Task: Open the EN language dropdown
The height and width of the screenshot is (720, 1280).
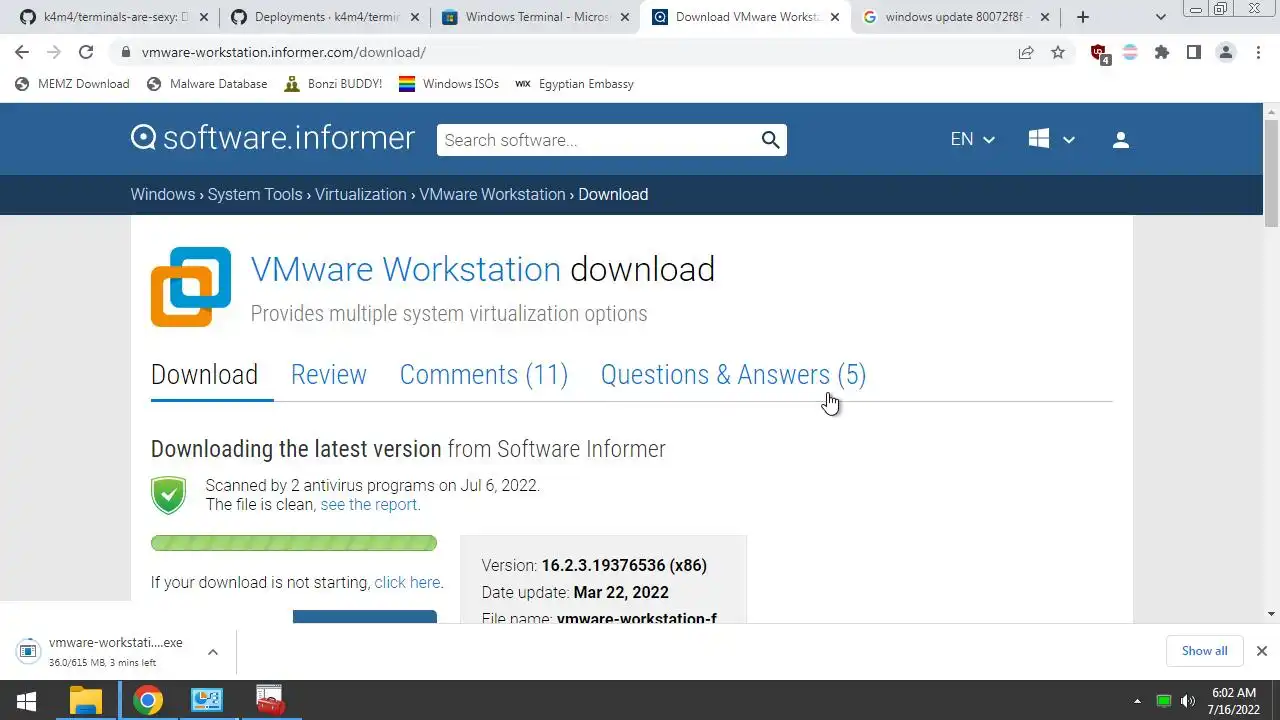Action: [973, 140]
